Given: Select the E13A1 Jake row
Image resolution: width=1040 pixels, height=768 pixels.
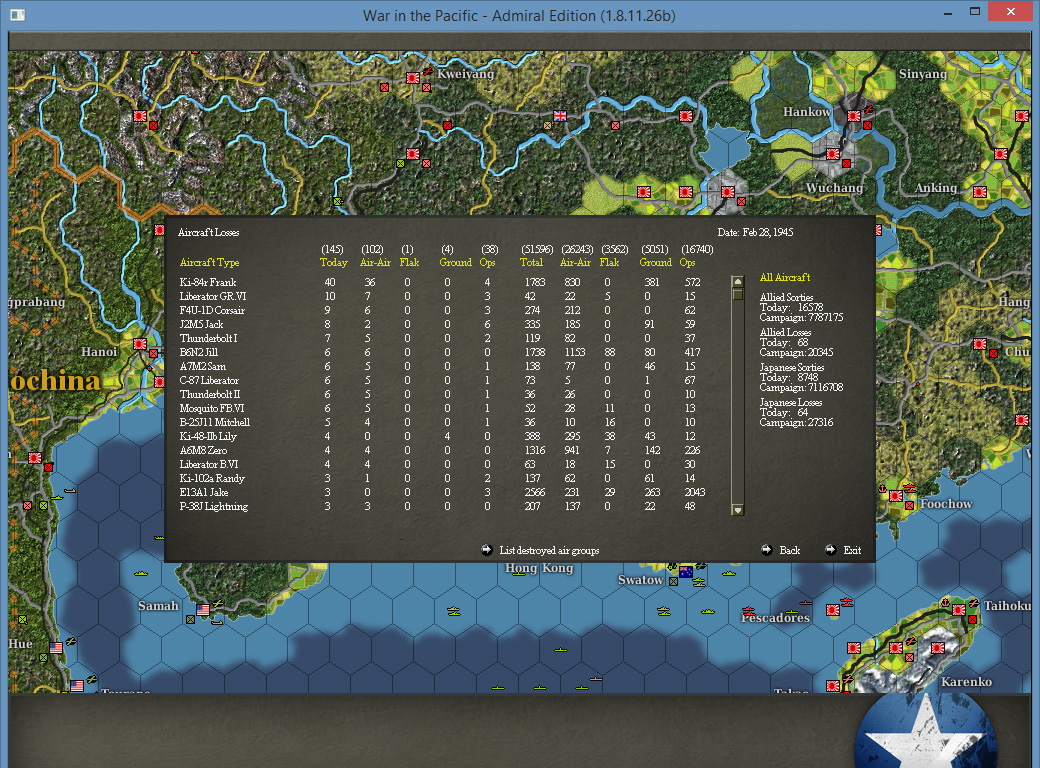Looking at the screenshot, I should point(441,493).
